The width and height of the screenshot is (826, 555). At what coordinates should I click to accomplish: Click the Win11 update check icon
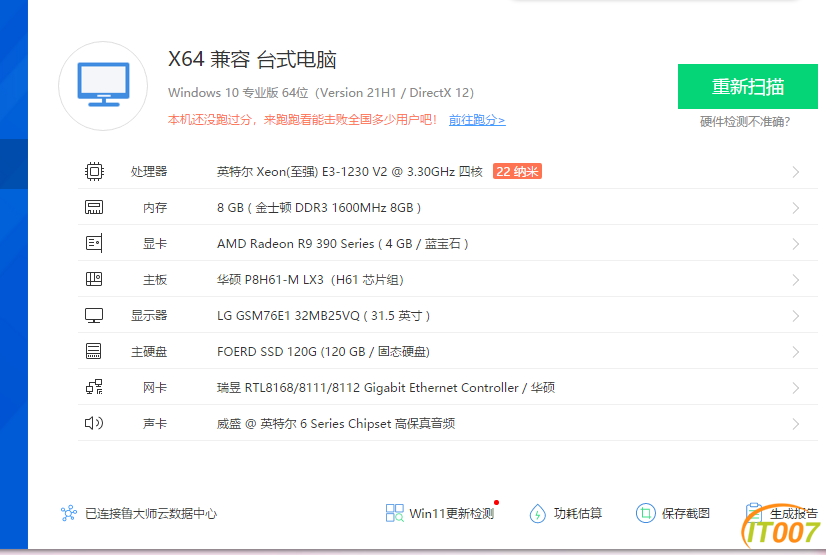tap(395, 513)
